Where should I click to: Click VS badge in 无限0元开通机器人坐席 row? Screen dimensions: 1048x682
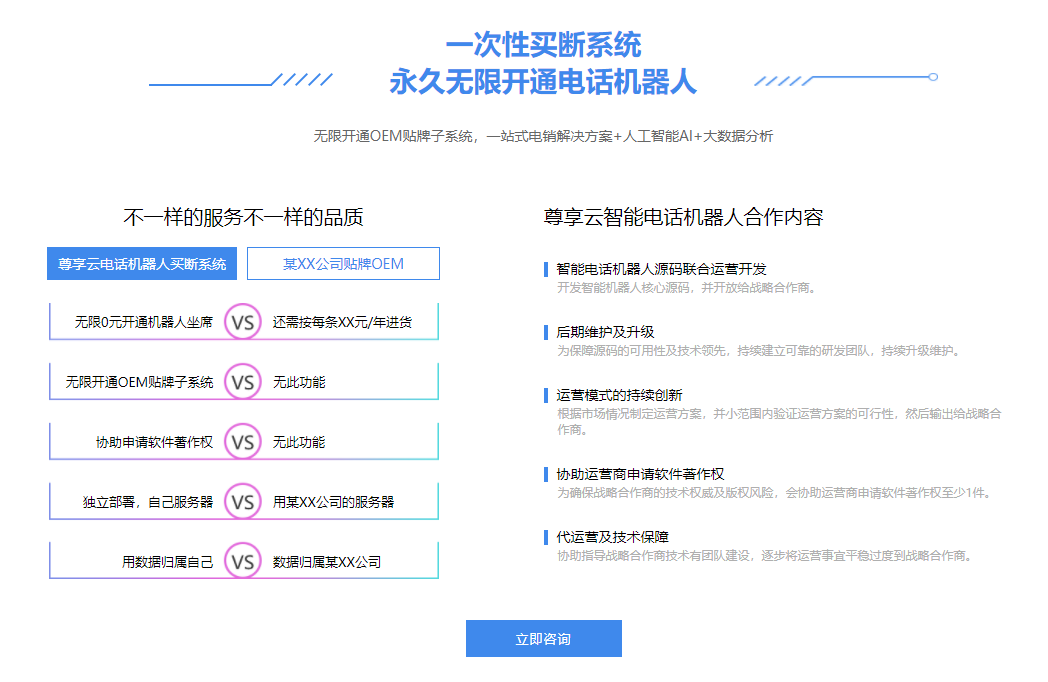[243, 322]
